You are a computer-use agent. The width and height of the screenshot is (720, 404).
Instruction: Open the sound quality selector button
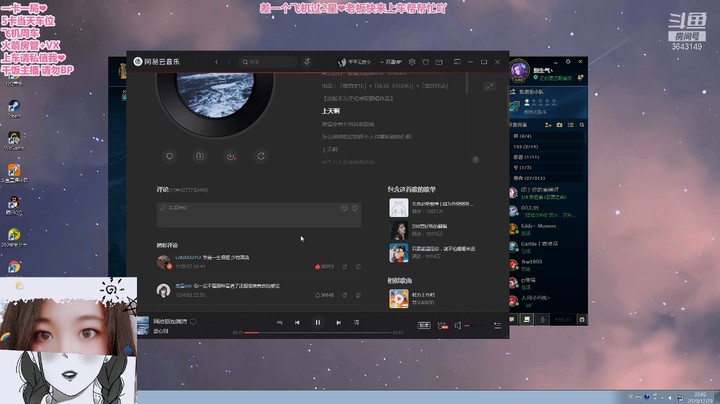pos(424,325)
